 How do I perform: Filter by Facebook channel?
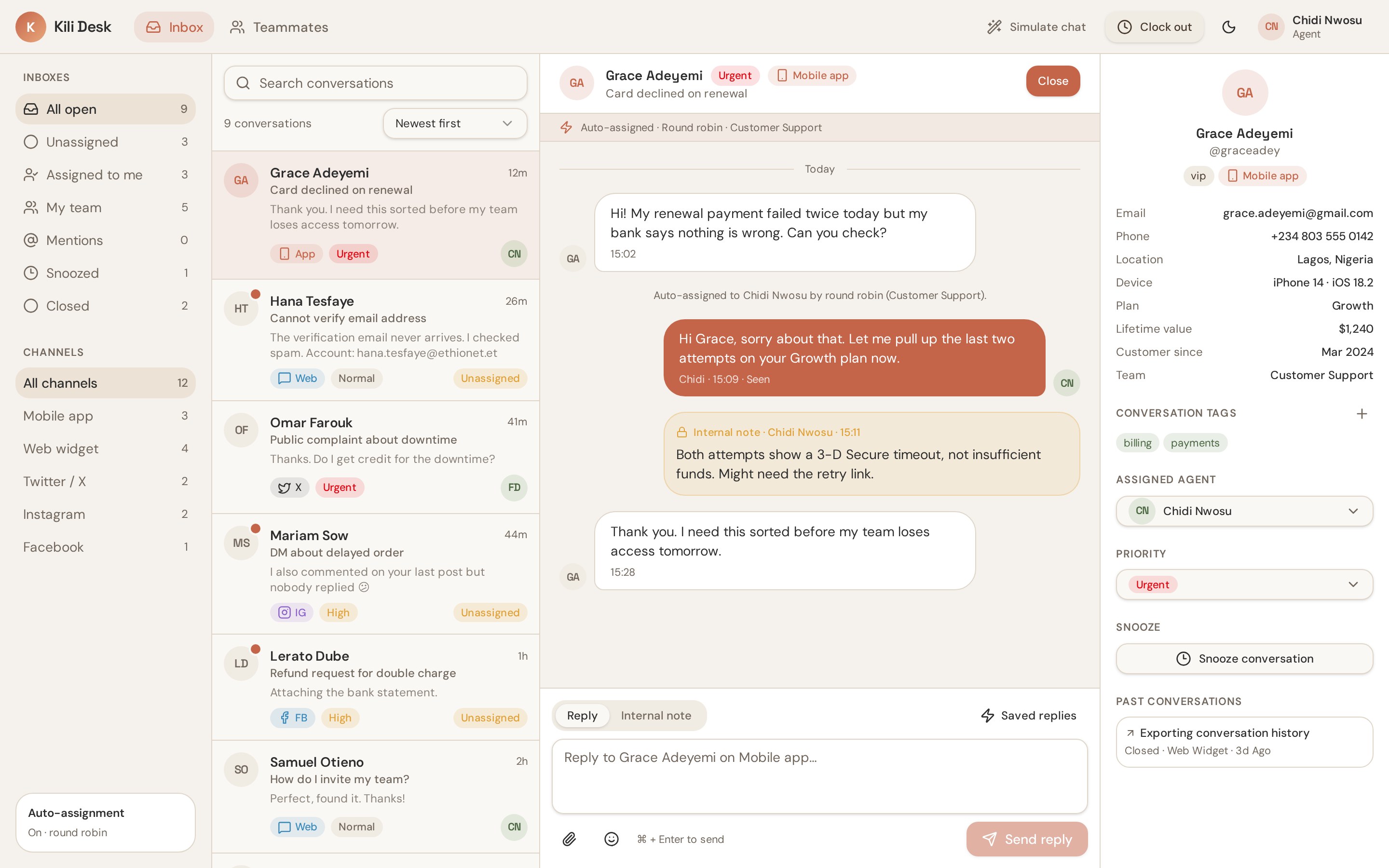tap(105, 546)
